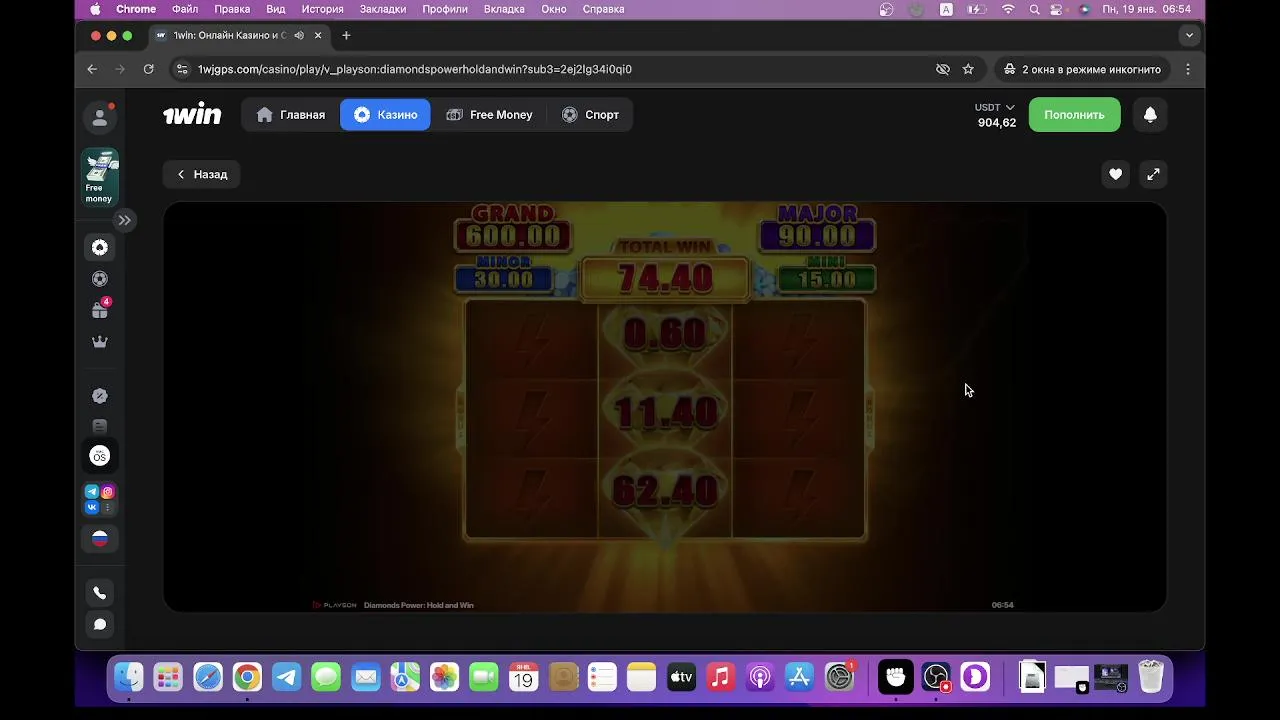Open the Справка menu
The height and width of the screenshot is (720, 1280).
coord(604,9)
